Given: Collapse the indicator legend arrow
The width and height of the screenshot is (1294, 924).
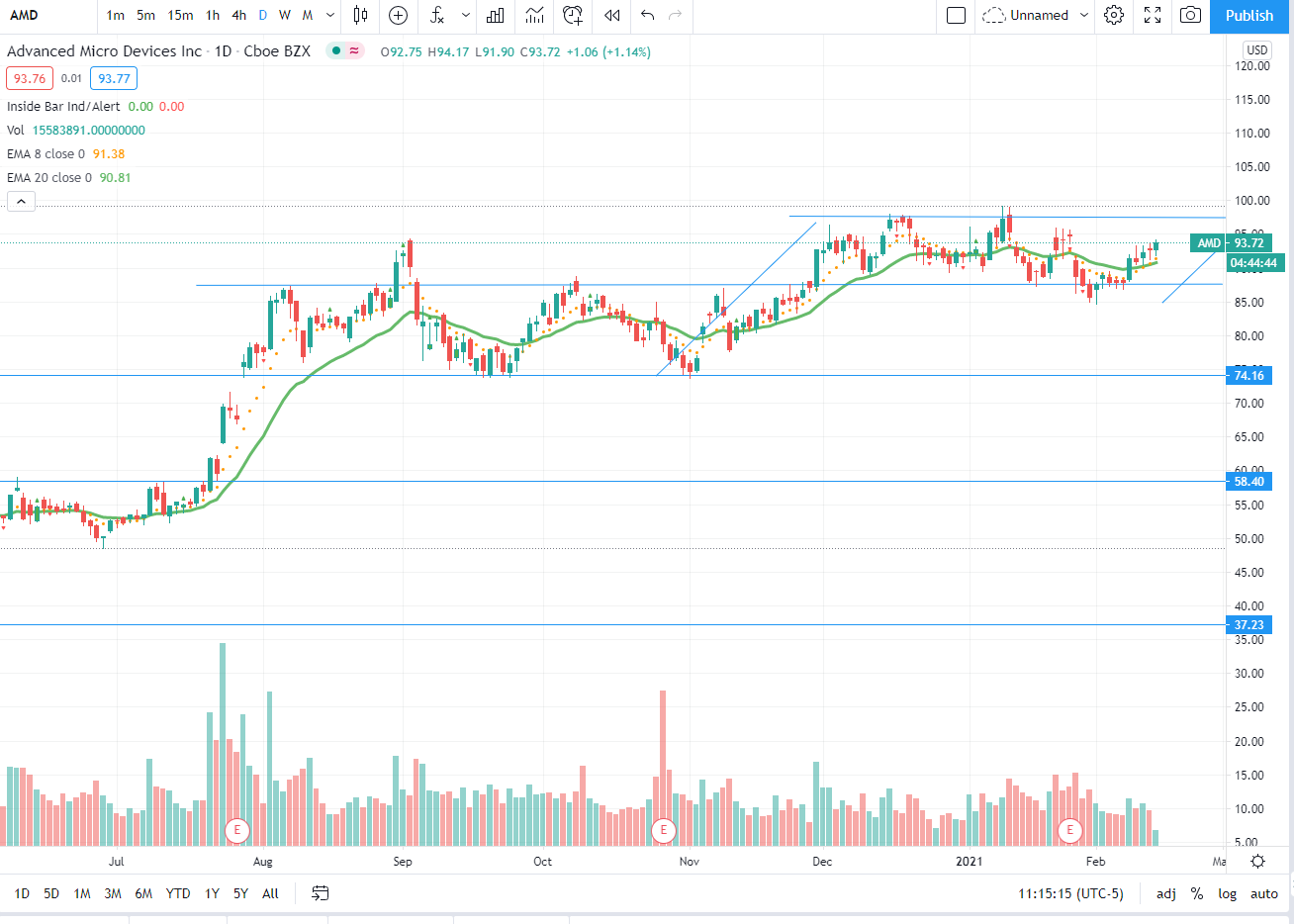Looking at the screenshot, I should [21, 202].
